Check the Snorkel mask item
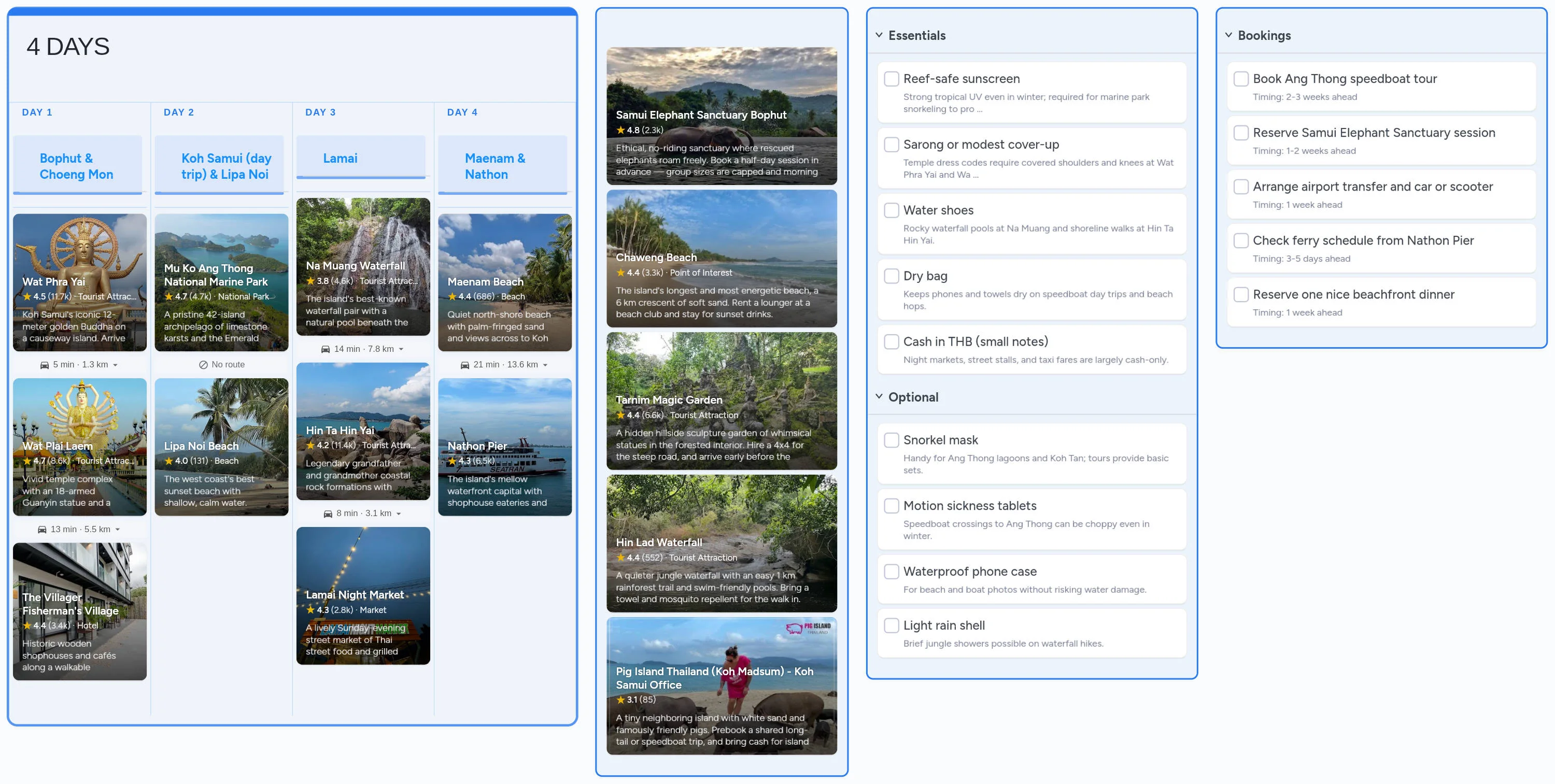 point(892,440)
